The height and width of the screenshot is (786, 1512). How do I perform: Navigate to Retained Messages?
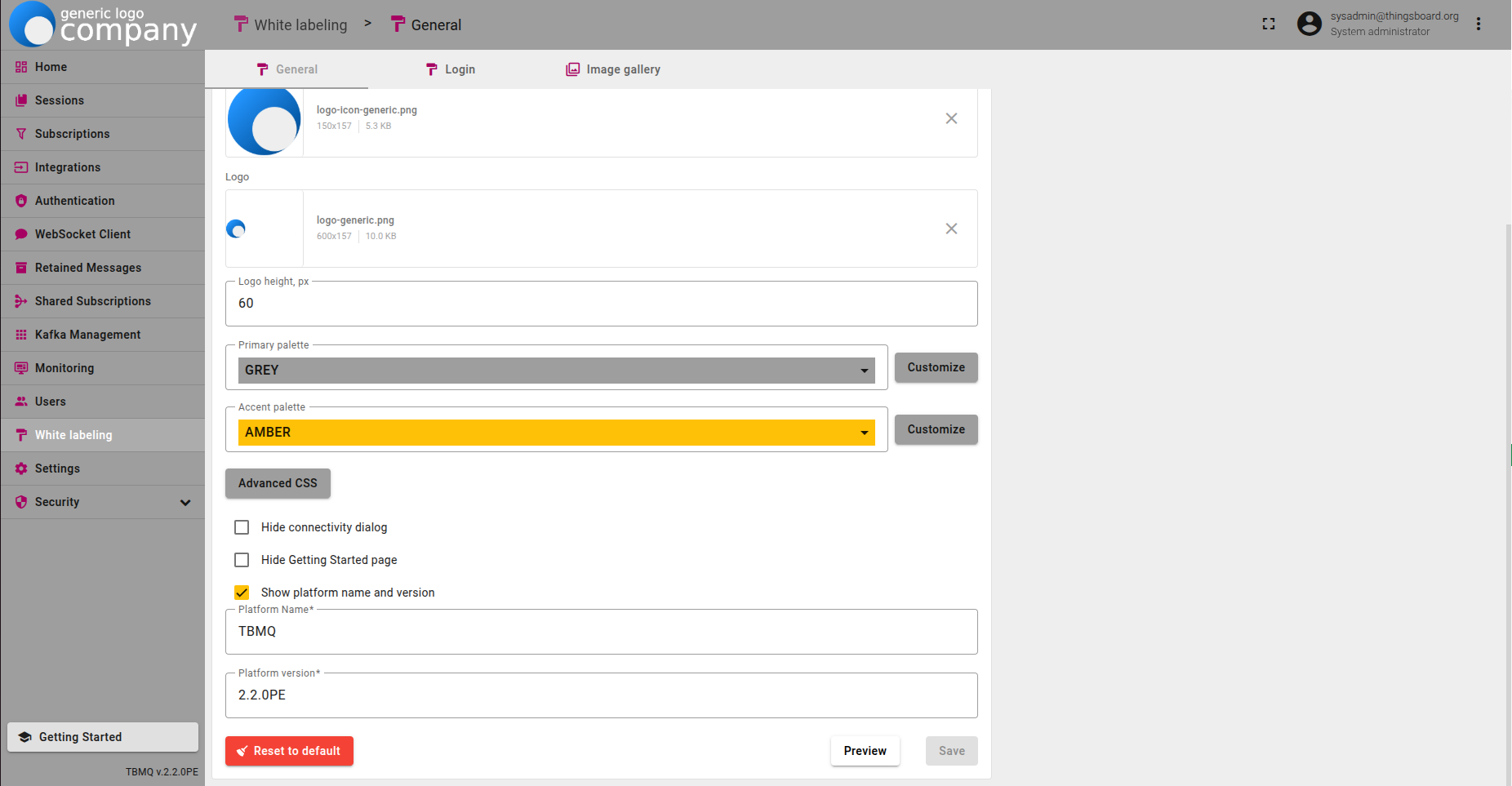[x=87, y=268]
